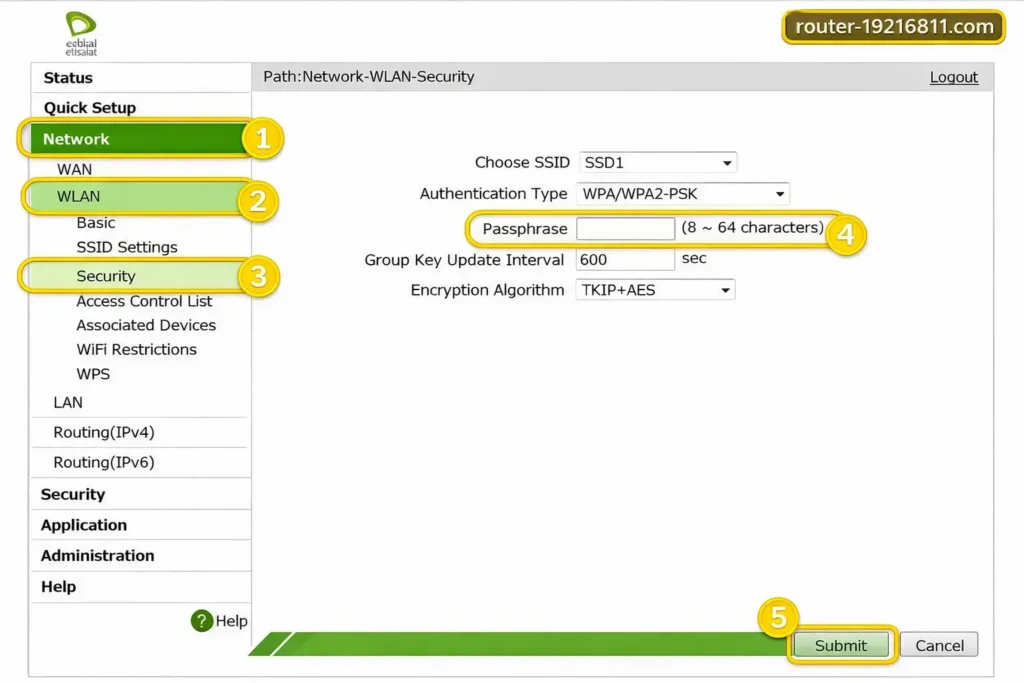Click the Cancel button
Viewport: 1024px width, 683px height.
click(939, 645)
